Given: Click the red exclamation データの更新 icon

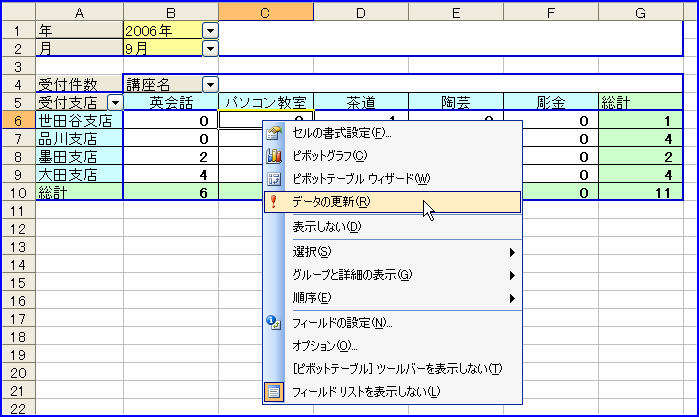Looking at the screenshot, I should coord(275,202).
